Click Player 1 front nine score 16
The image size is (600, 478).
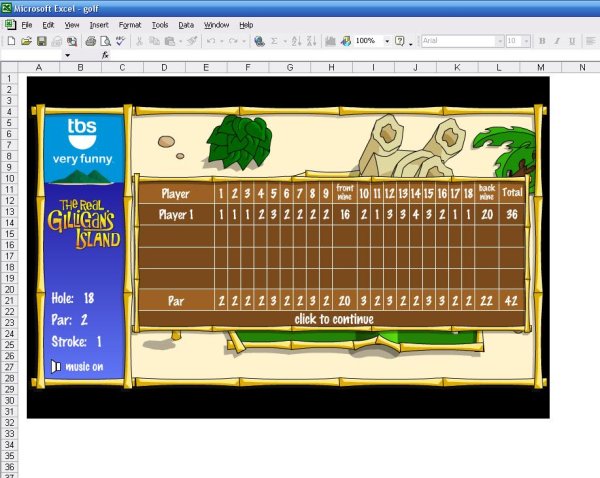(345, 214)
